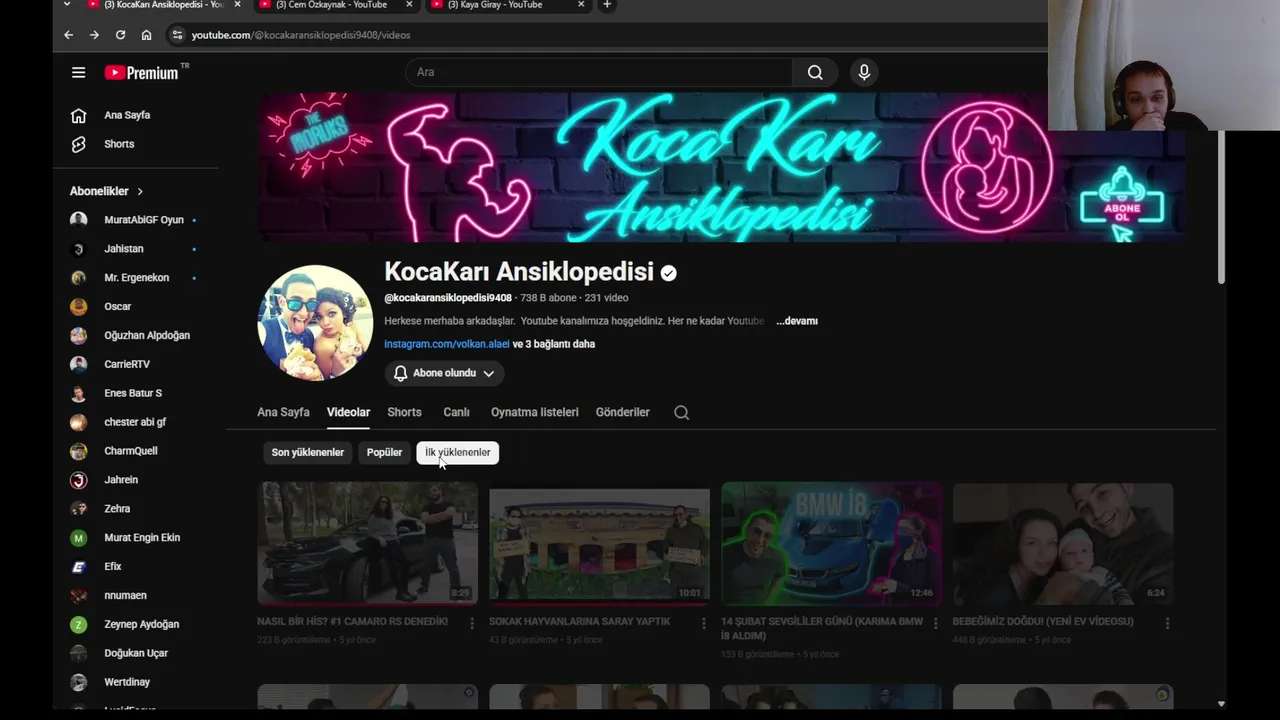Open the browser home page icon
Screen dimensions: 1280x720
(146, 35)
